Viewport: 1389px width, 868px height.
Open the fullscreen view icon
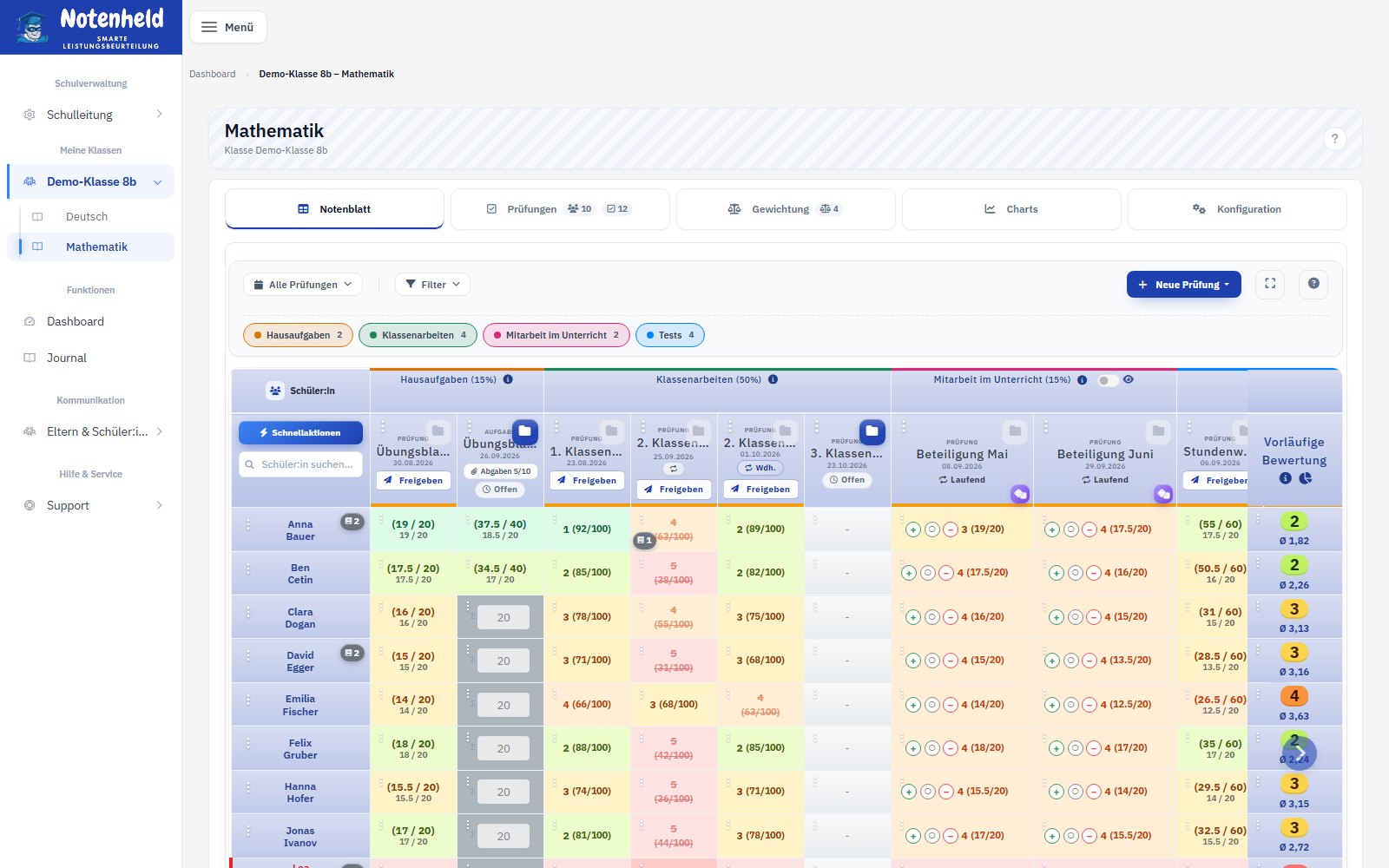tap(1270, 284)
